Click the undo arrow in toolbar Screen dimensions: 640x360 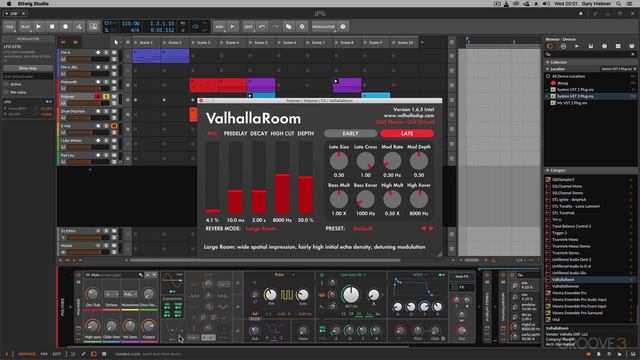262,27
